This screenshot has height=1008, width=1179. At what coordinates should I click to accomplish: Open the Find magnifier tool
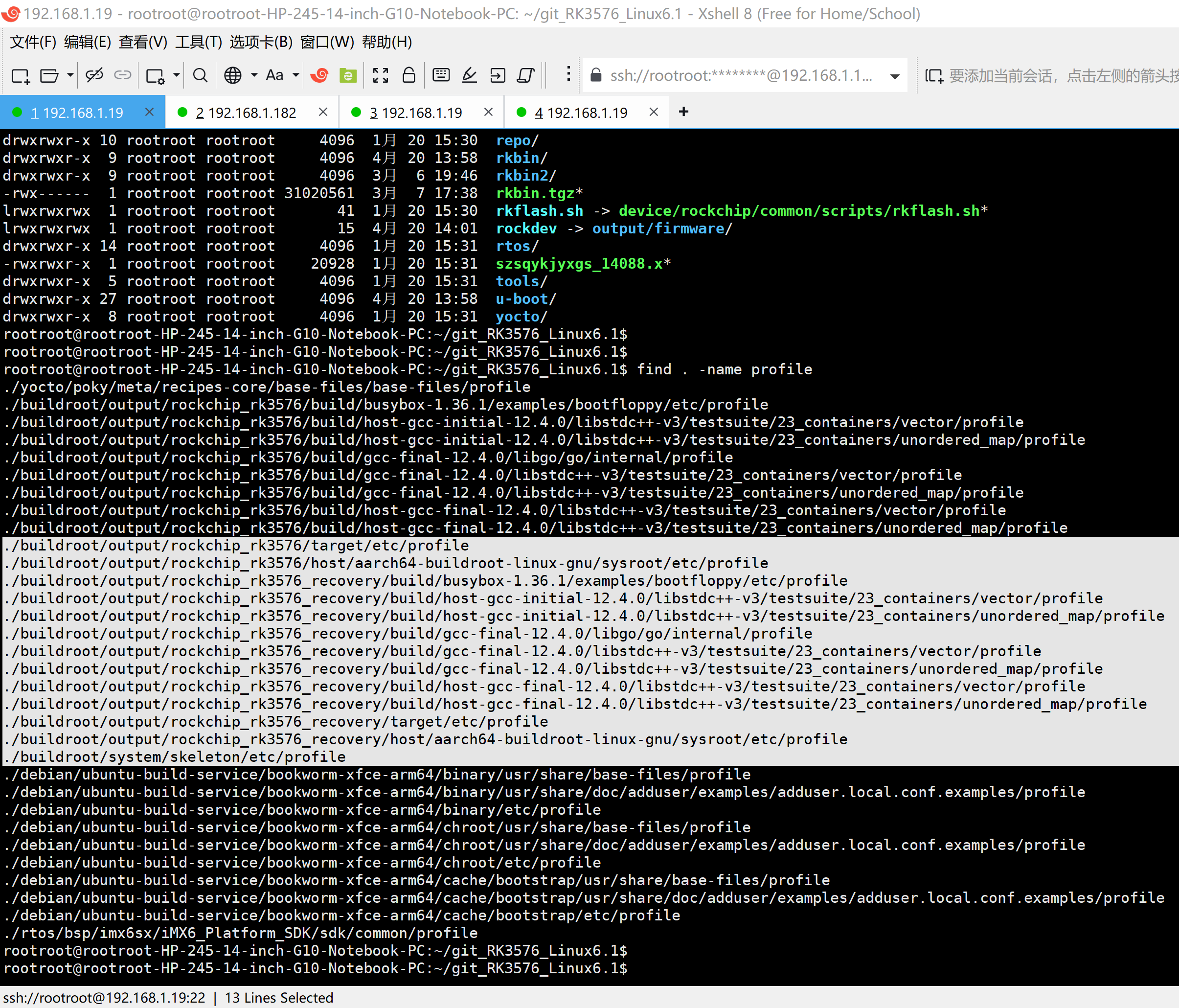click(200, 75)
